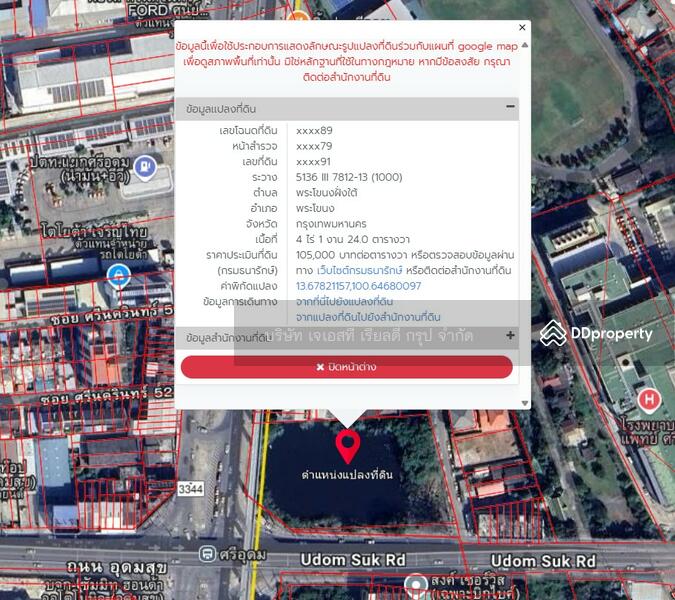Click the red land parcel location pin
675x600 pixels.
tap(348, 446)
